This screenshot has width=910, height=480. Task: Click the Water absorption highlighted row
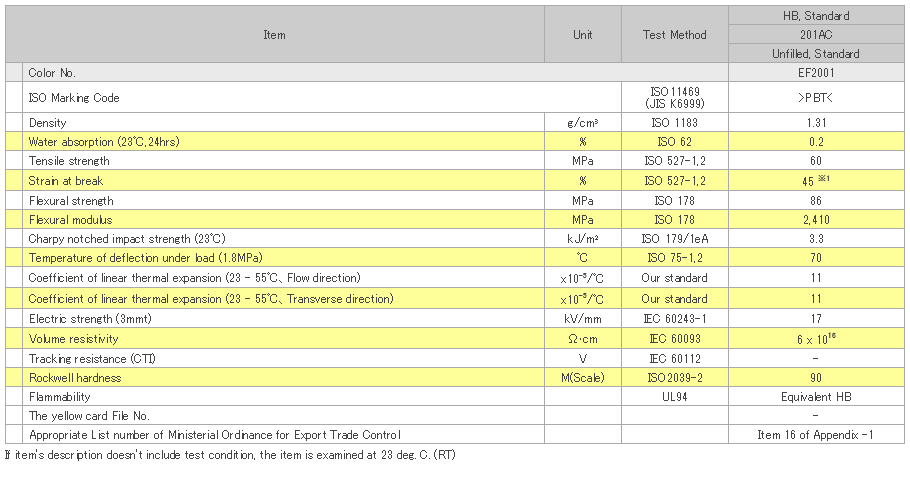tap(455, 142)
